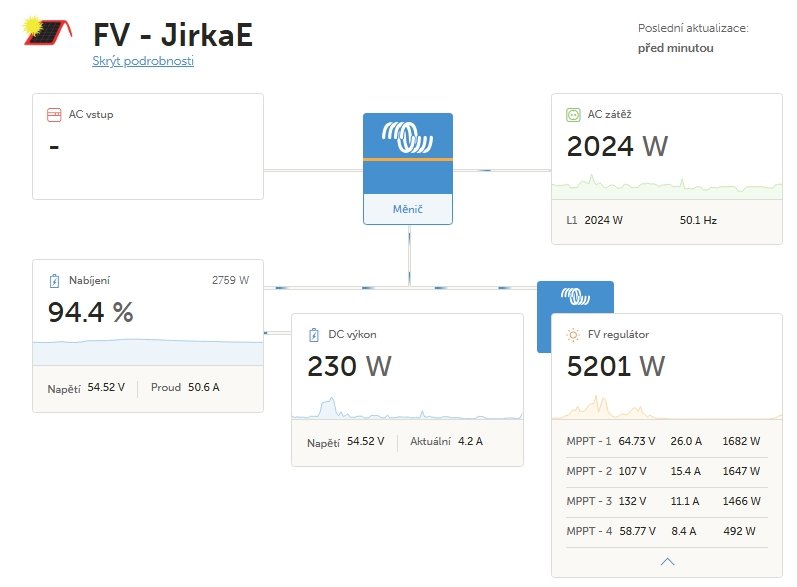The width and height of the screenshot is (797, 587).
Task: Click the 64.73 V MPPT voltage
Action: (x=636, y=441)
